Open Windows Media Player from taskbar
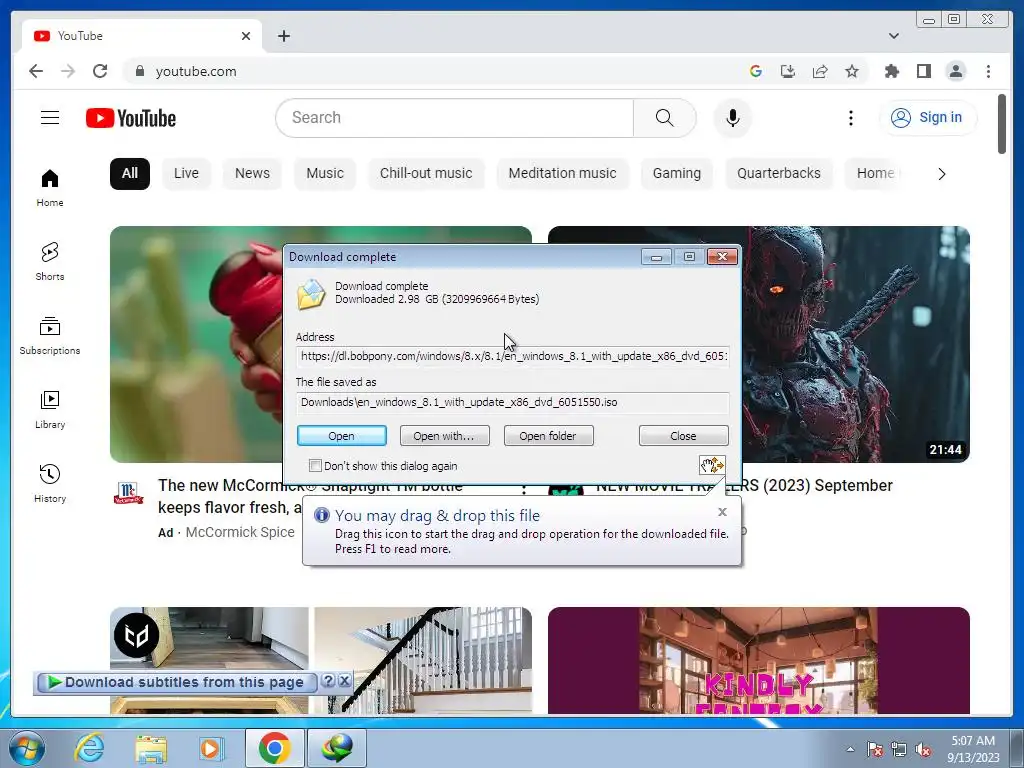The image size is (1024, 768). click(212, 748)
